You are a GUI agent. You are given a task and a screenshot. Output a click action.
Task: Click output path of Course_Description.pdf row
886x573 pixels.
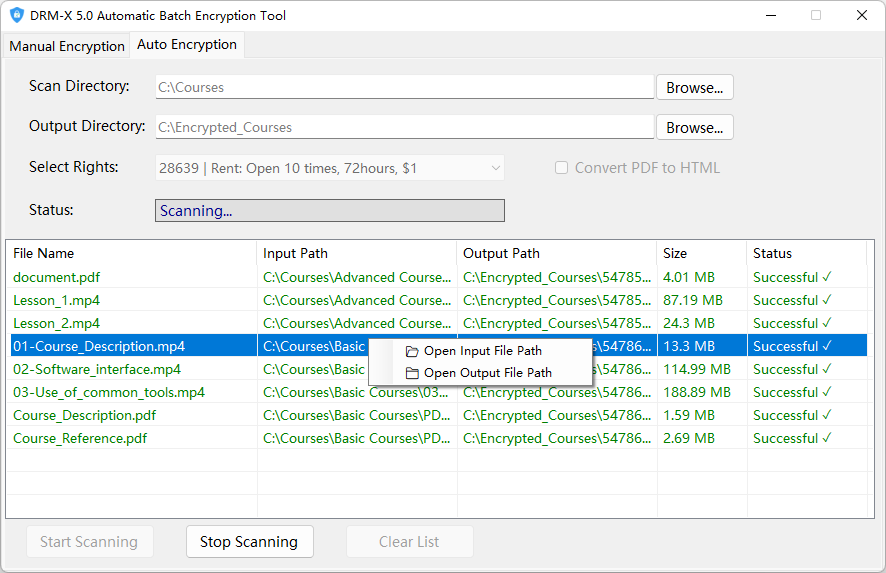point(557,416)
